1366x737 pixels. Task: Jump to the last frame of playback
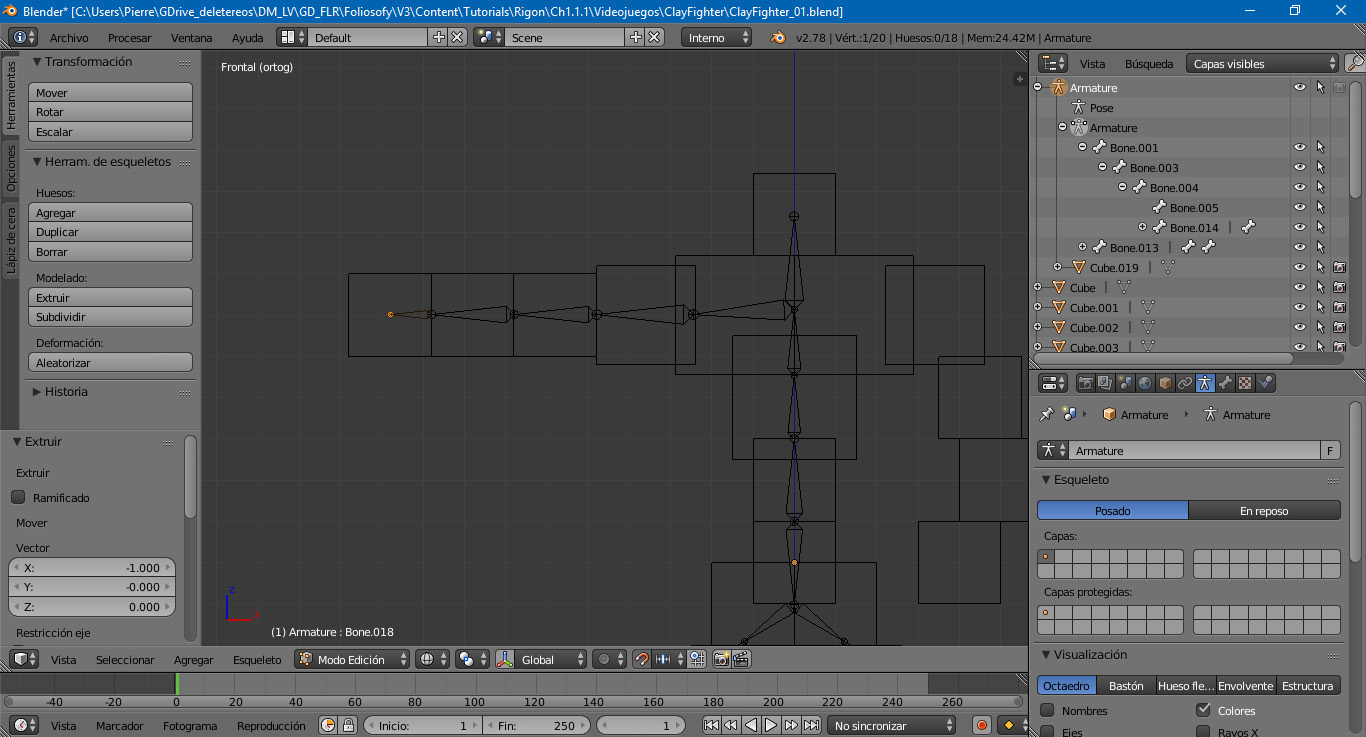tap(811, 725)
